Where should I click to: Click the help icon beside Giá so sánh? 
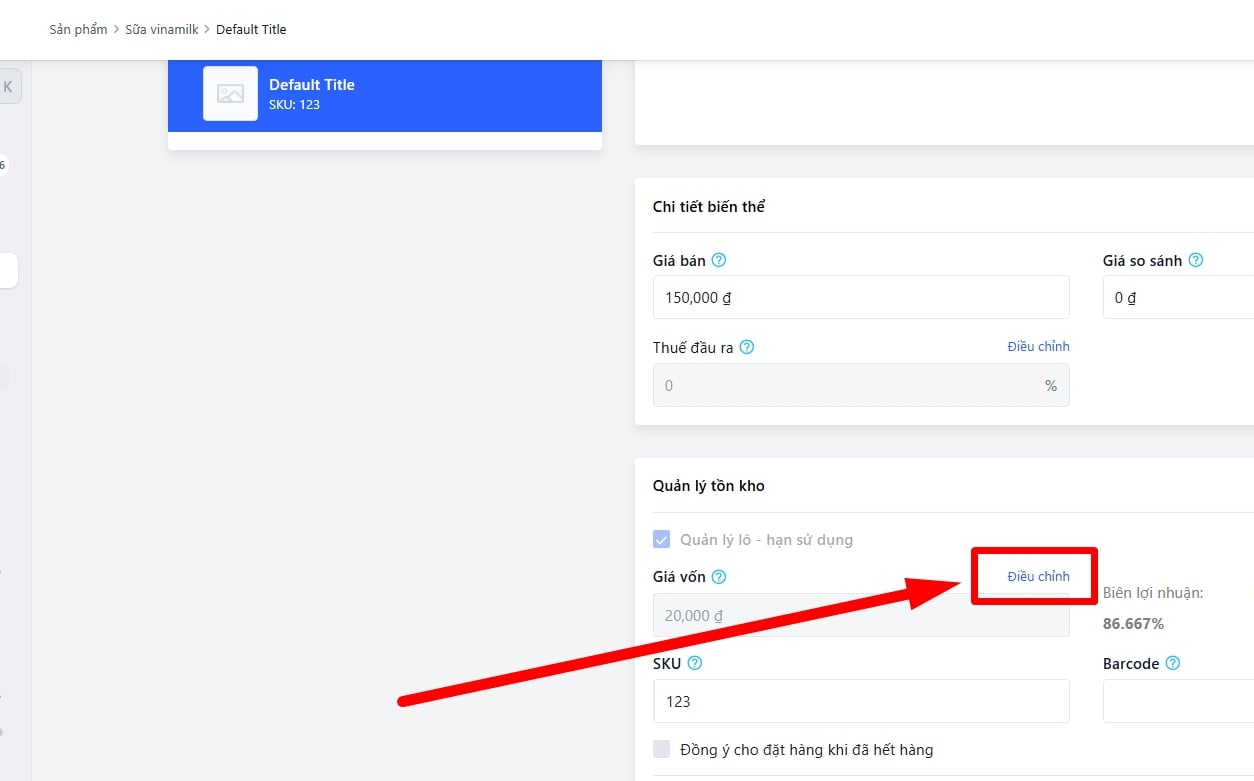pyautogui.click(x=1195, y=260)
